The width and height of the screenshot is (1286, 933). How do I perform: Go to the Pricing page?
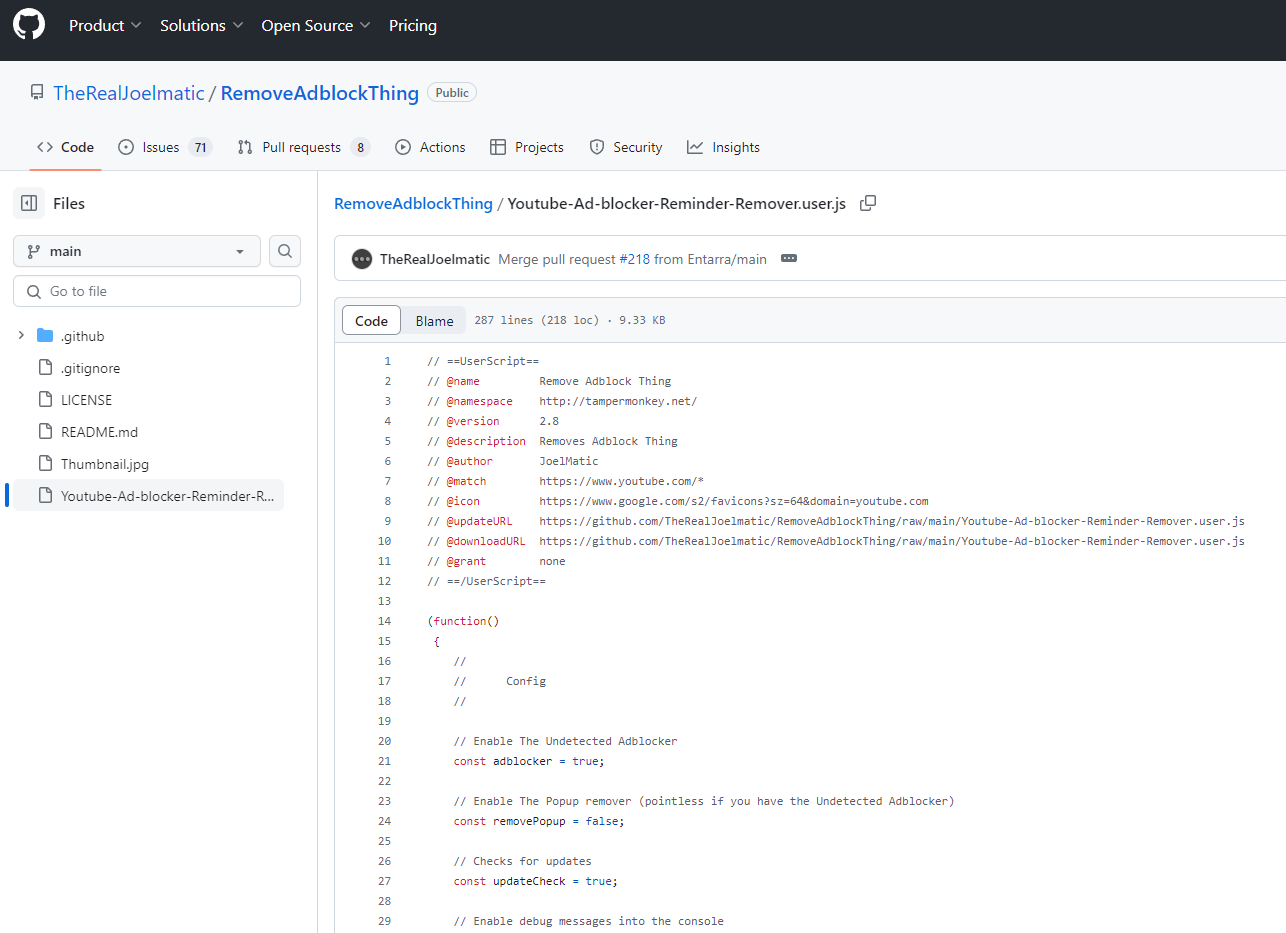coord(413,26)
